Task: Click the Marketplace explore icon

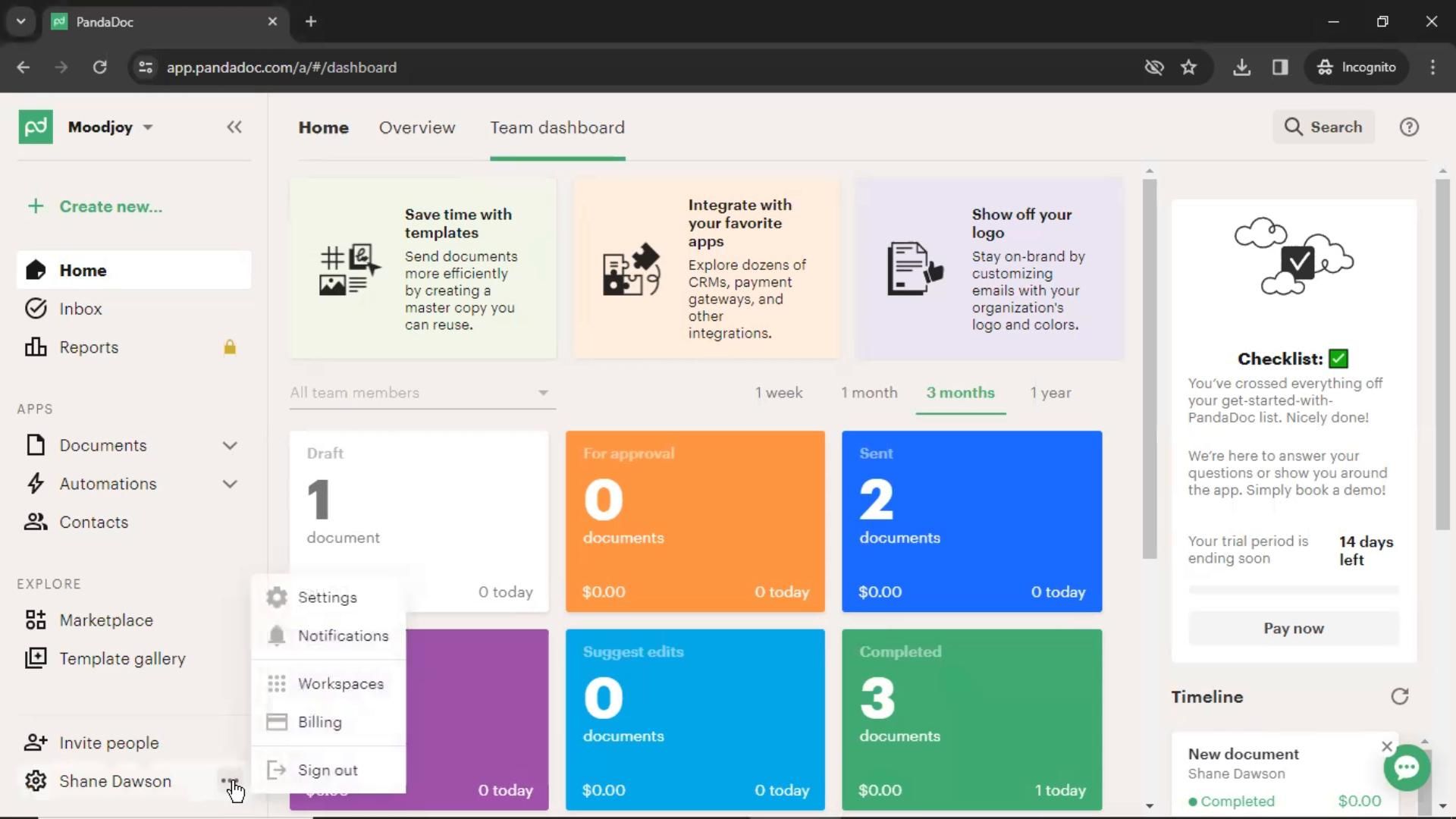Action: click(35, 619)
